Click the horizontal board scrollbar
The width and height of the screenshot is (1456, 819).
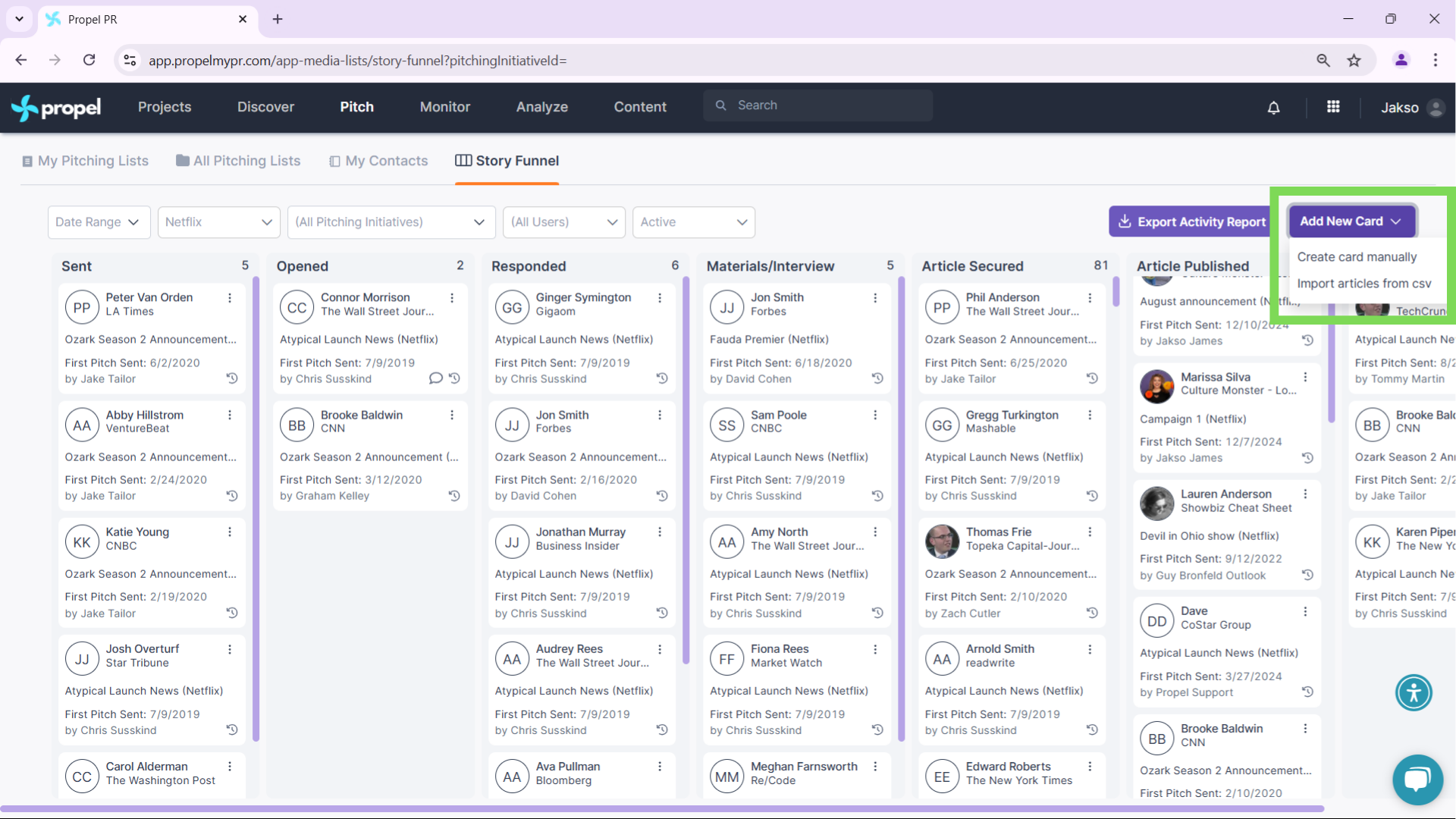(662, 809)
